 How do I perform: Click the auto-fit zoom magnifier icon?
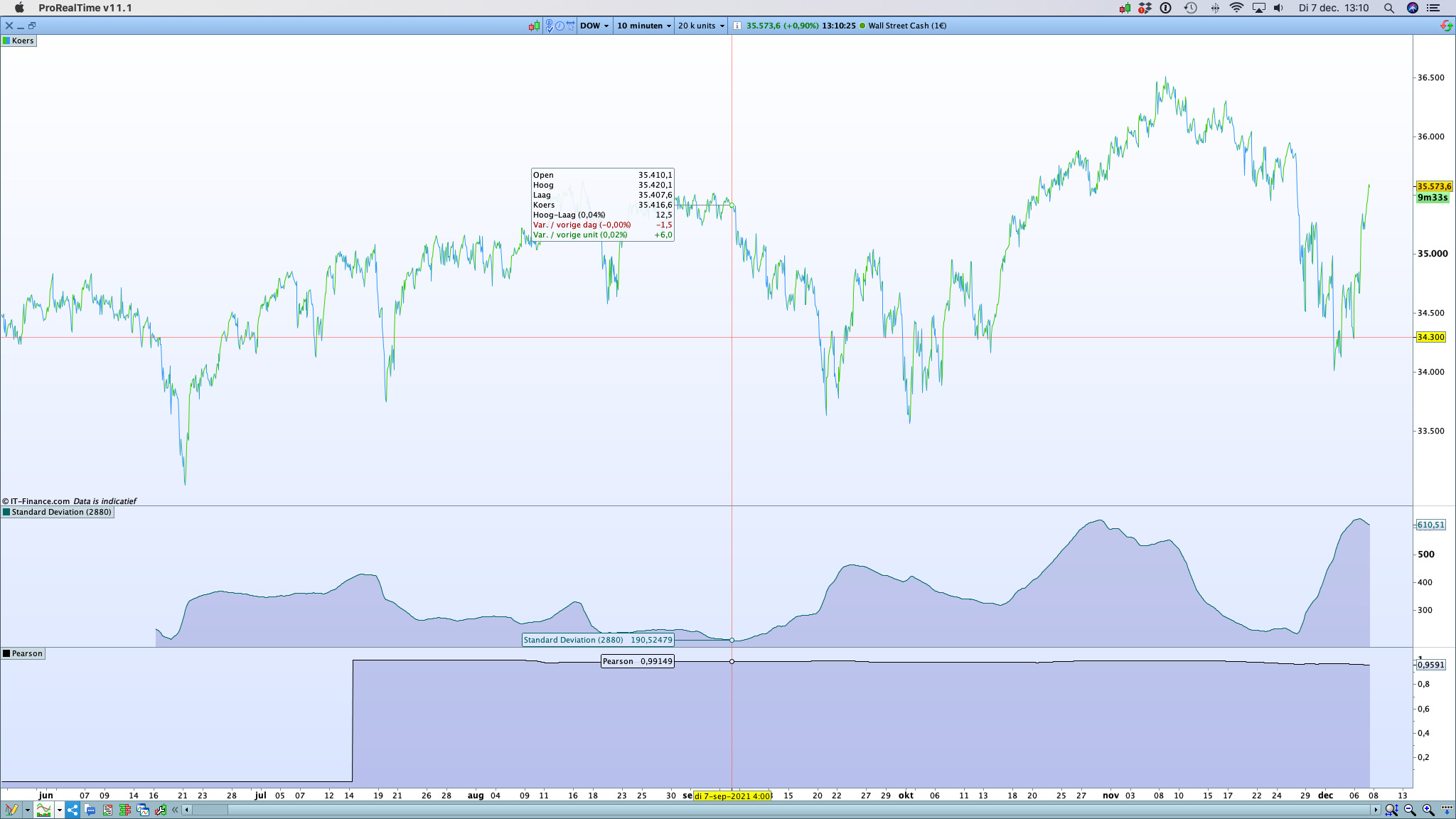(x=1391, y=810)
